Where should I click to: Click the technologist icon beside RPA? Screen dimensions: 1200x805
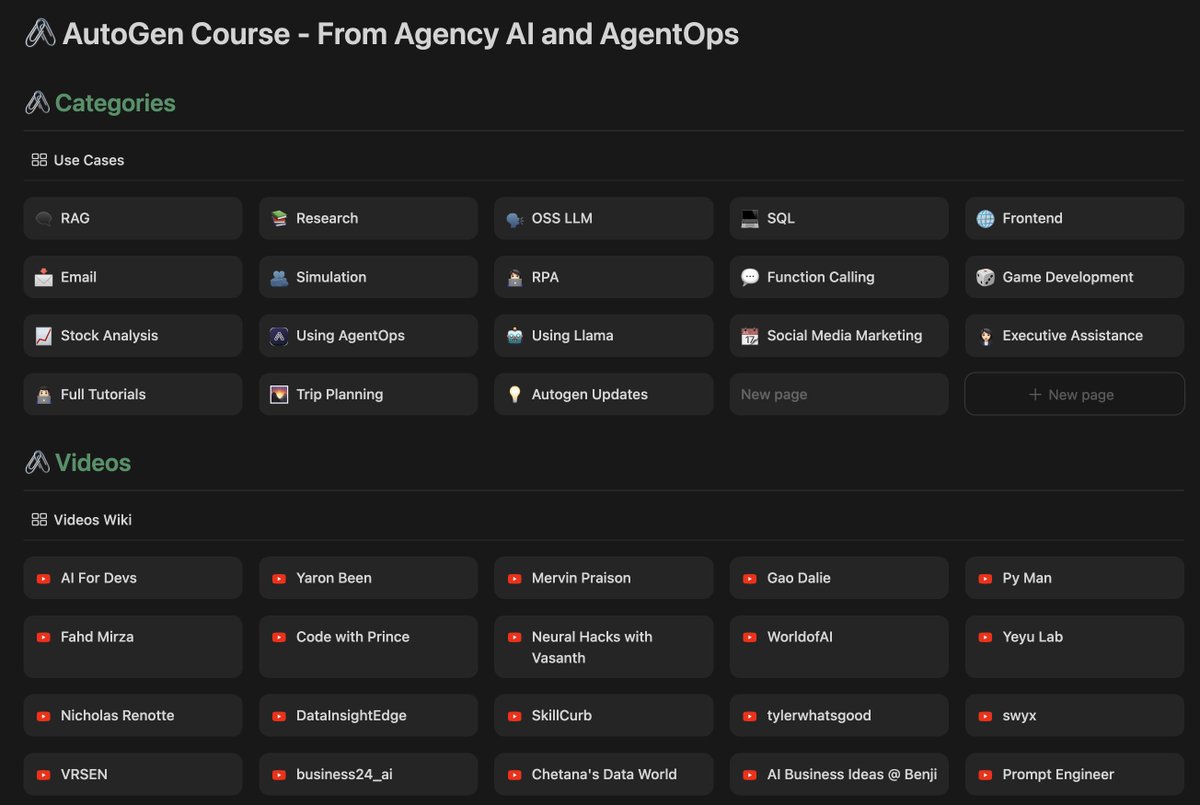pyautogui.click(x=514, y=278)
